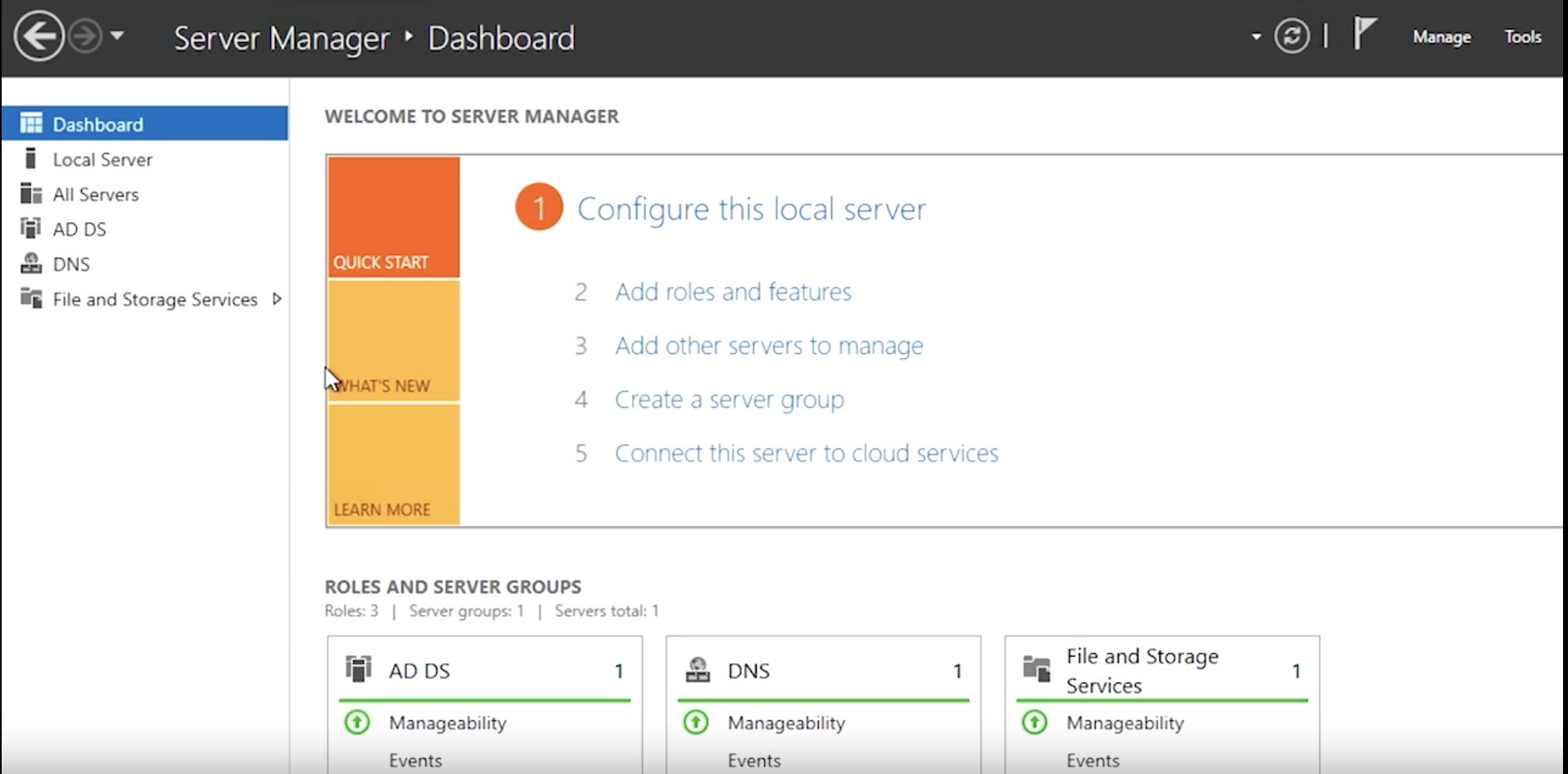The image size is (1568, 774).
Task: Open Events in the AD DS tile
Action: point(415,760)
